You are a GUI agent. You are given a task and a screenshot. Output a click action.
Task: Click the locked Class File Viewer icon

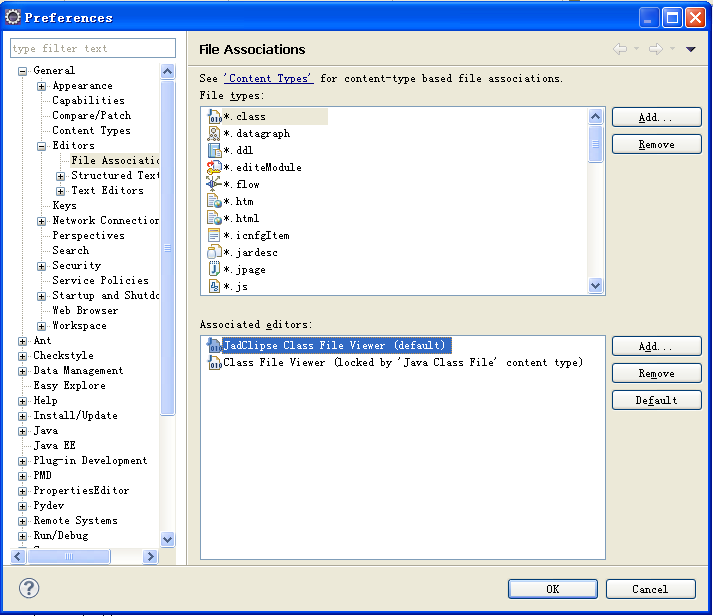point(214,362)
